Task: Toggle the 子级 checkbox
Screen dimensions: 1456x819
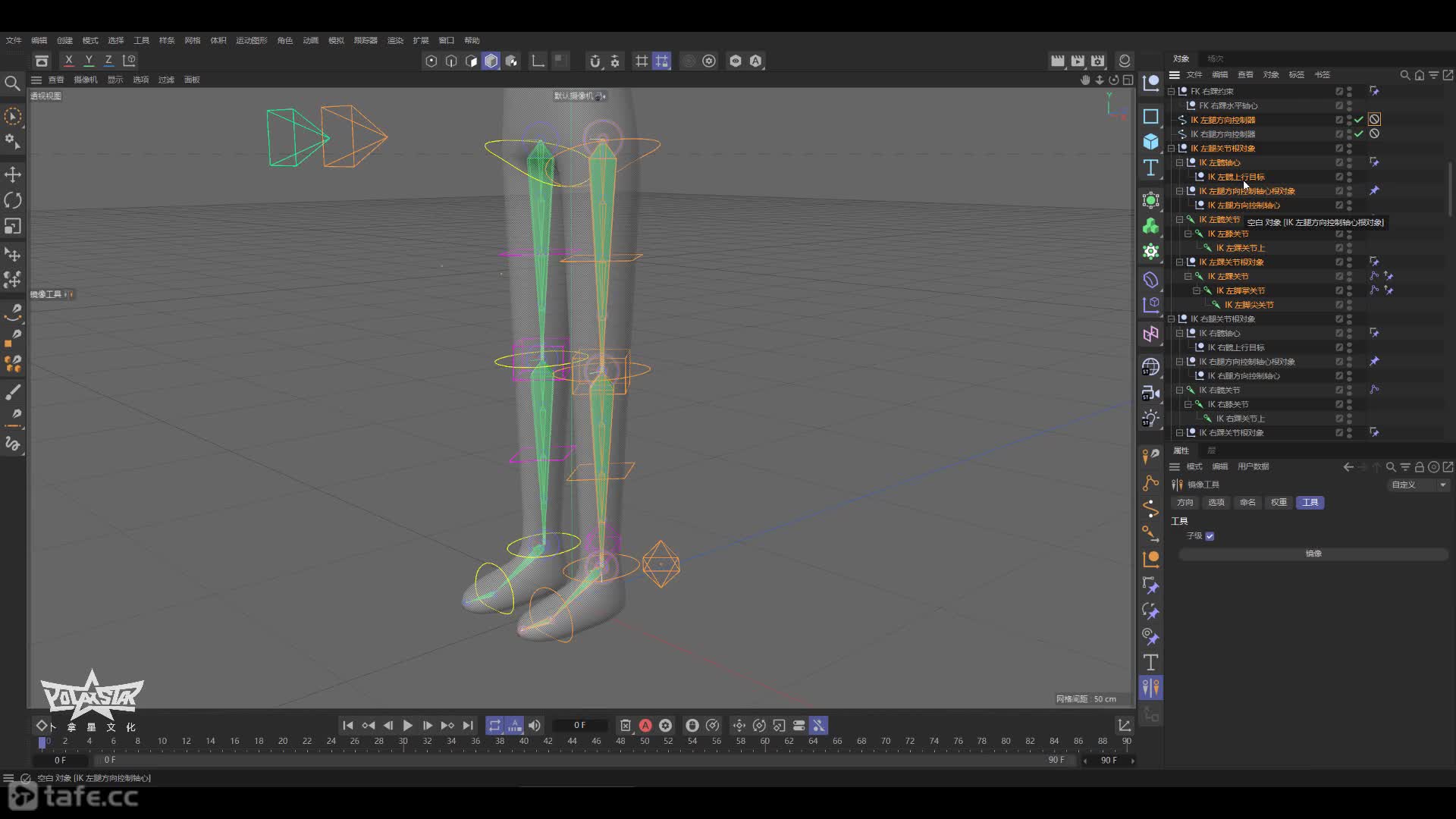Action: [x=1210, y=536]
